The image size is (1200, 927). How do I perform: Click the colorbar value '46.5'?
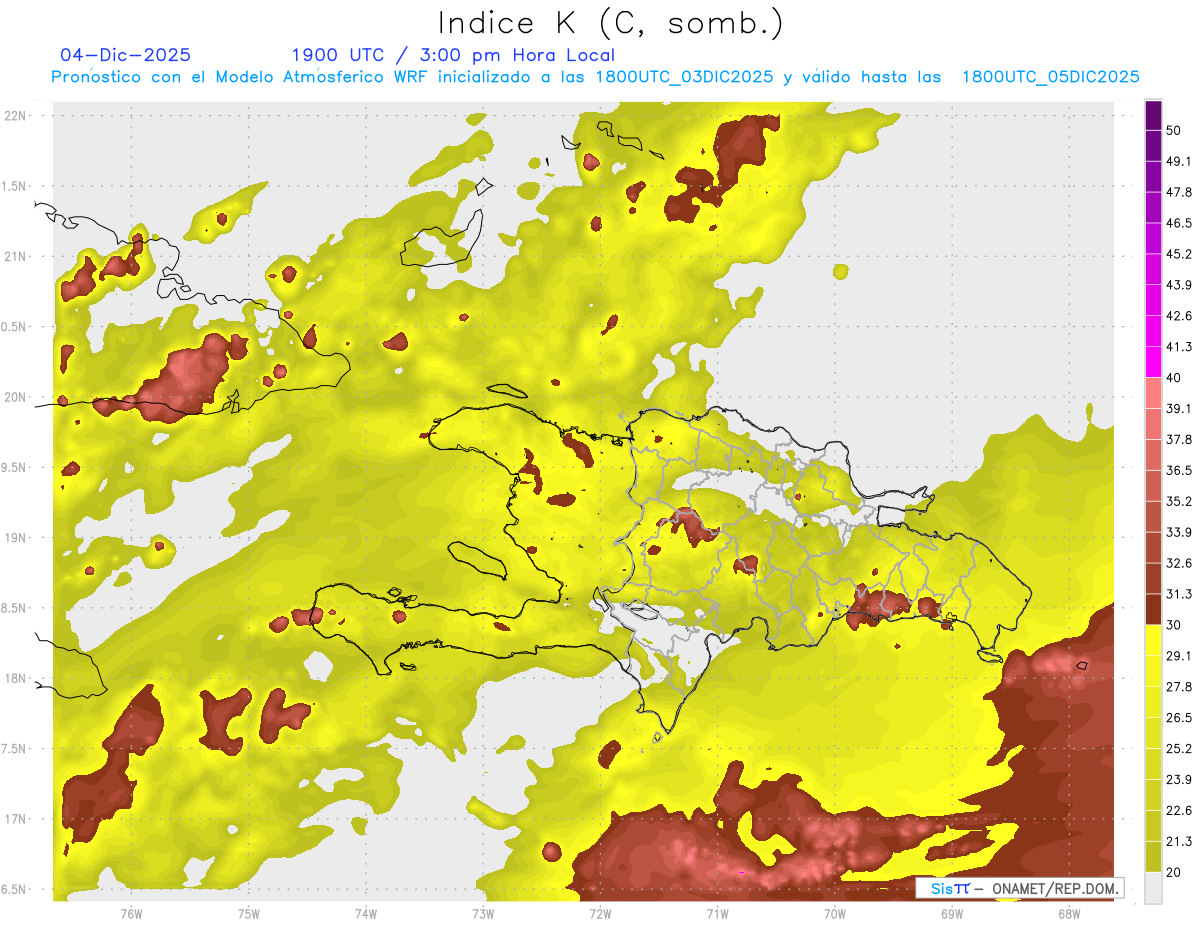click(x=1179, y=223)
